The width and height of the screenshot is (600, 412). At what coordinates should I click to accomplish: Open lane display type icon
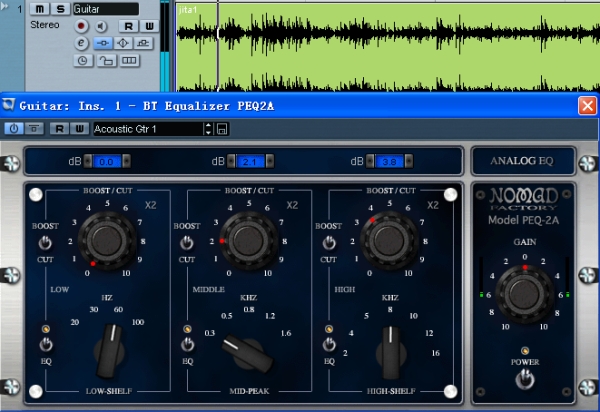coord(129,60)
